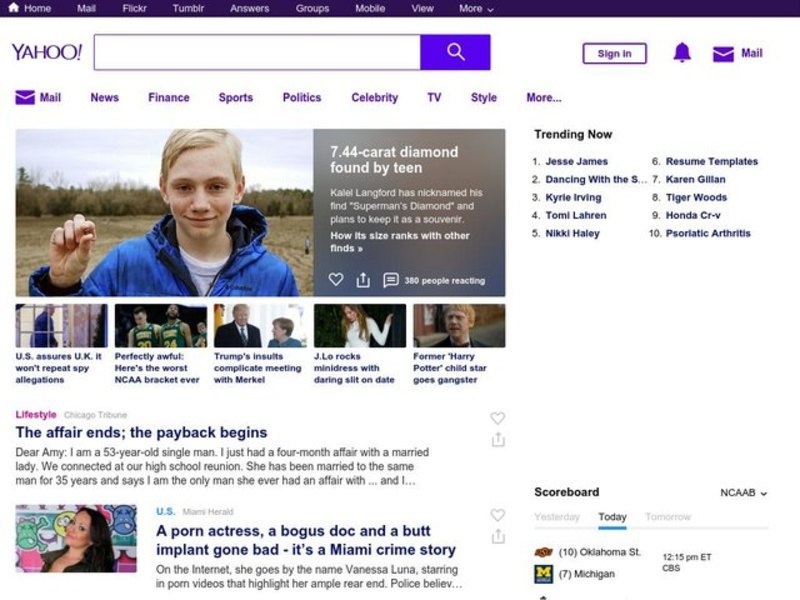800x600 pixels.
Task: Share the 'affair ends' Lifestyle article
Action: [497, 440]
